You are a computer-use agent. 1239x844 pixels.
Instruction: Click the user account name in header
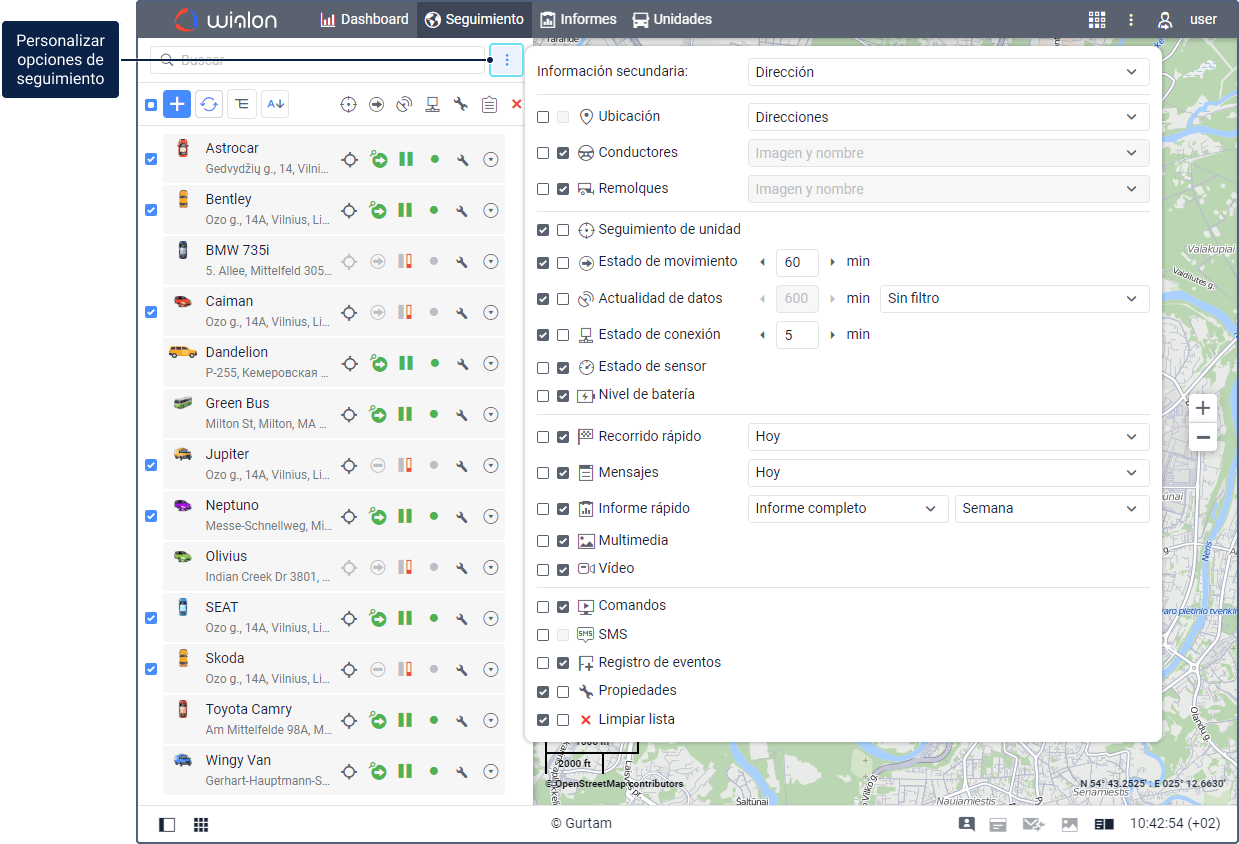(1203, 19)
